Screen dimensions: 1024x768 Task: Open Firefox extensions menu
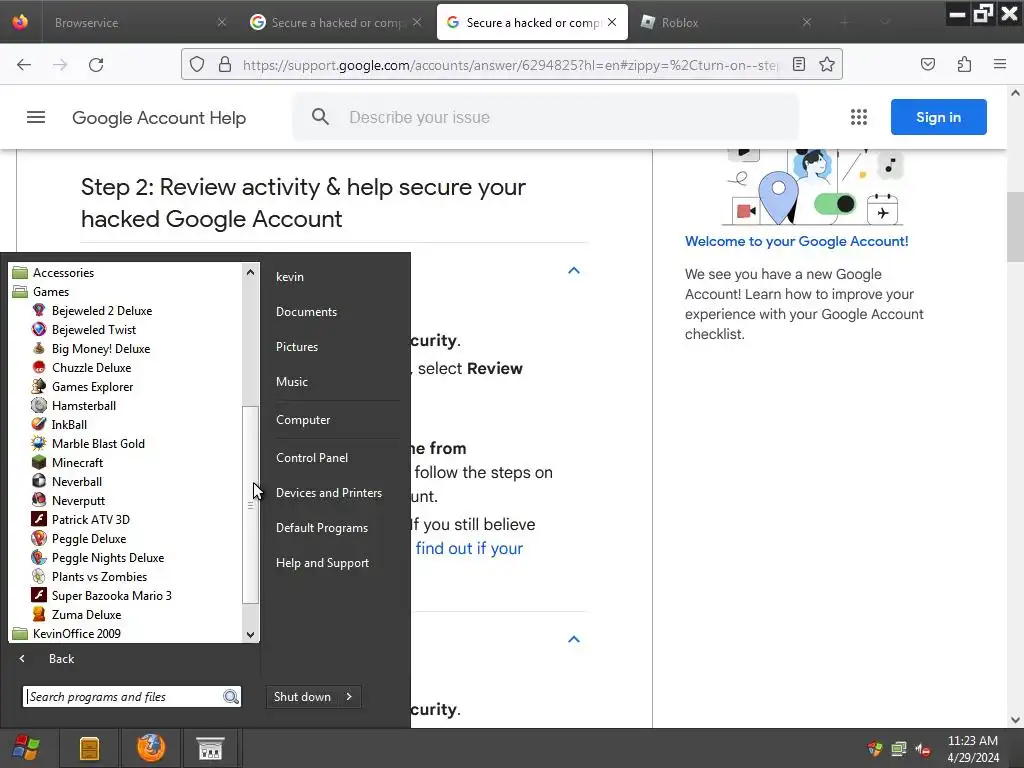964,64
